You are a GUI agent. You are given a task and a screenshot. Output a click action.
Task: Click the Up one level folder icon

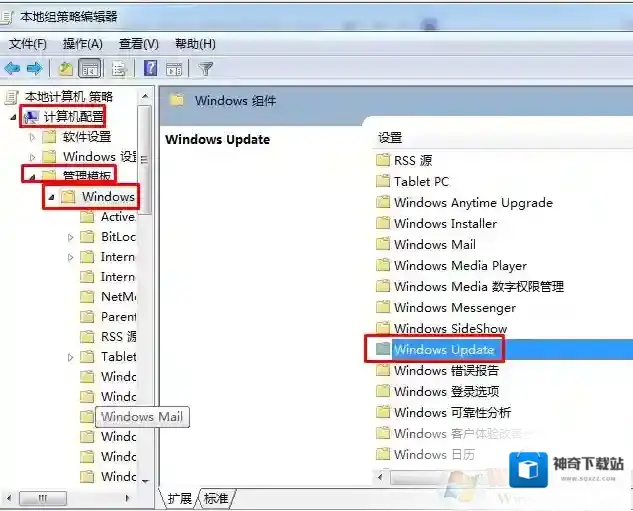pyautogui.click(x=65, y=69)
